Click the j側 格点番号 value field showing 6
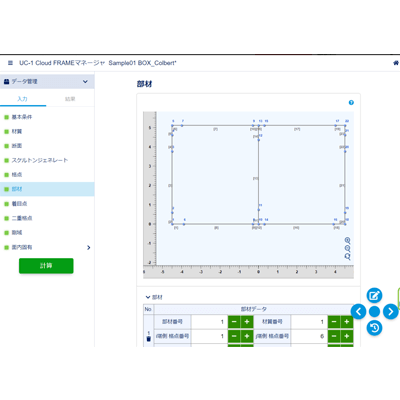The height and width of the screenshot is (400, 400). (x=309, y=336)
